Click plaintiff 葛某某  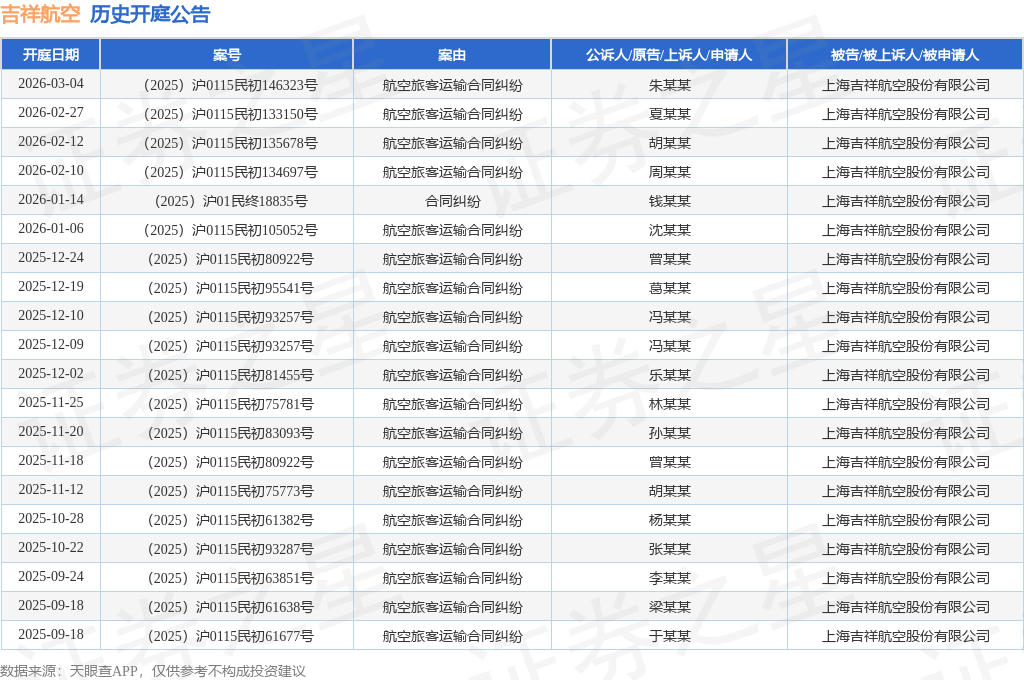(669, 288)
